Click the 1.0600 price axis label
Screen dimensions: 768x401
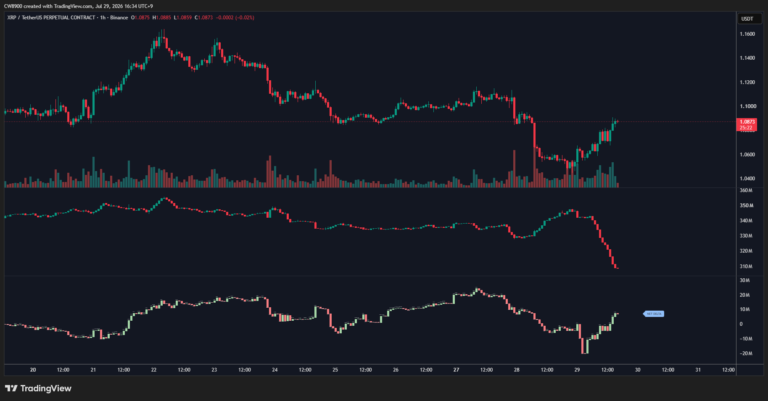pyautogui.click(x=747, y=155)
